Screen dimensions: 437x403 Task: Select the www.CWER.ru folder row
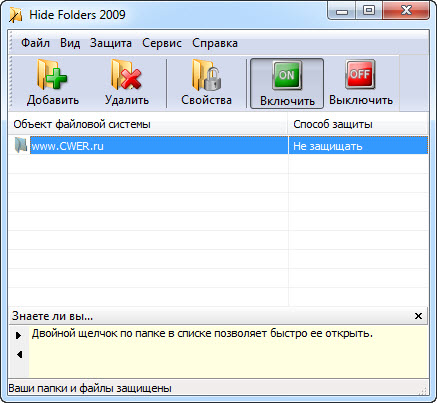pos(218,145)
